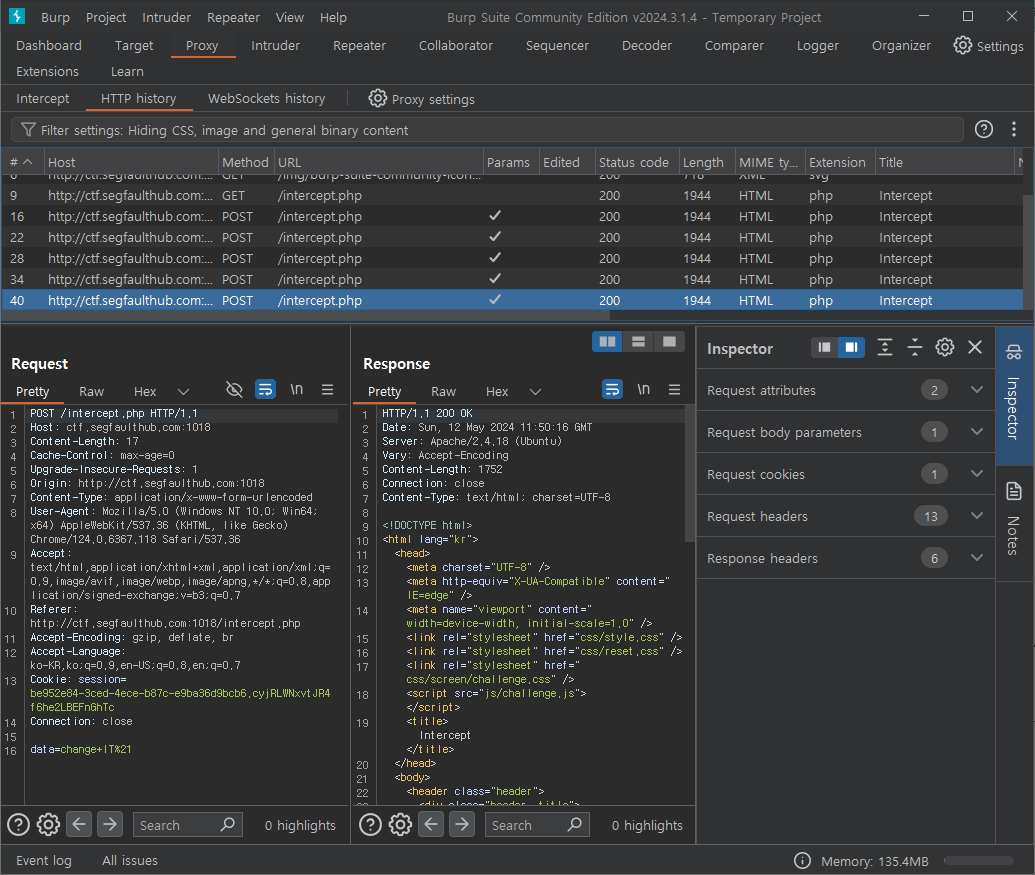Go to previous match in Request search
Screen dimensions: 1035x875
pos(79,824)
